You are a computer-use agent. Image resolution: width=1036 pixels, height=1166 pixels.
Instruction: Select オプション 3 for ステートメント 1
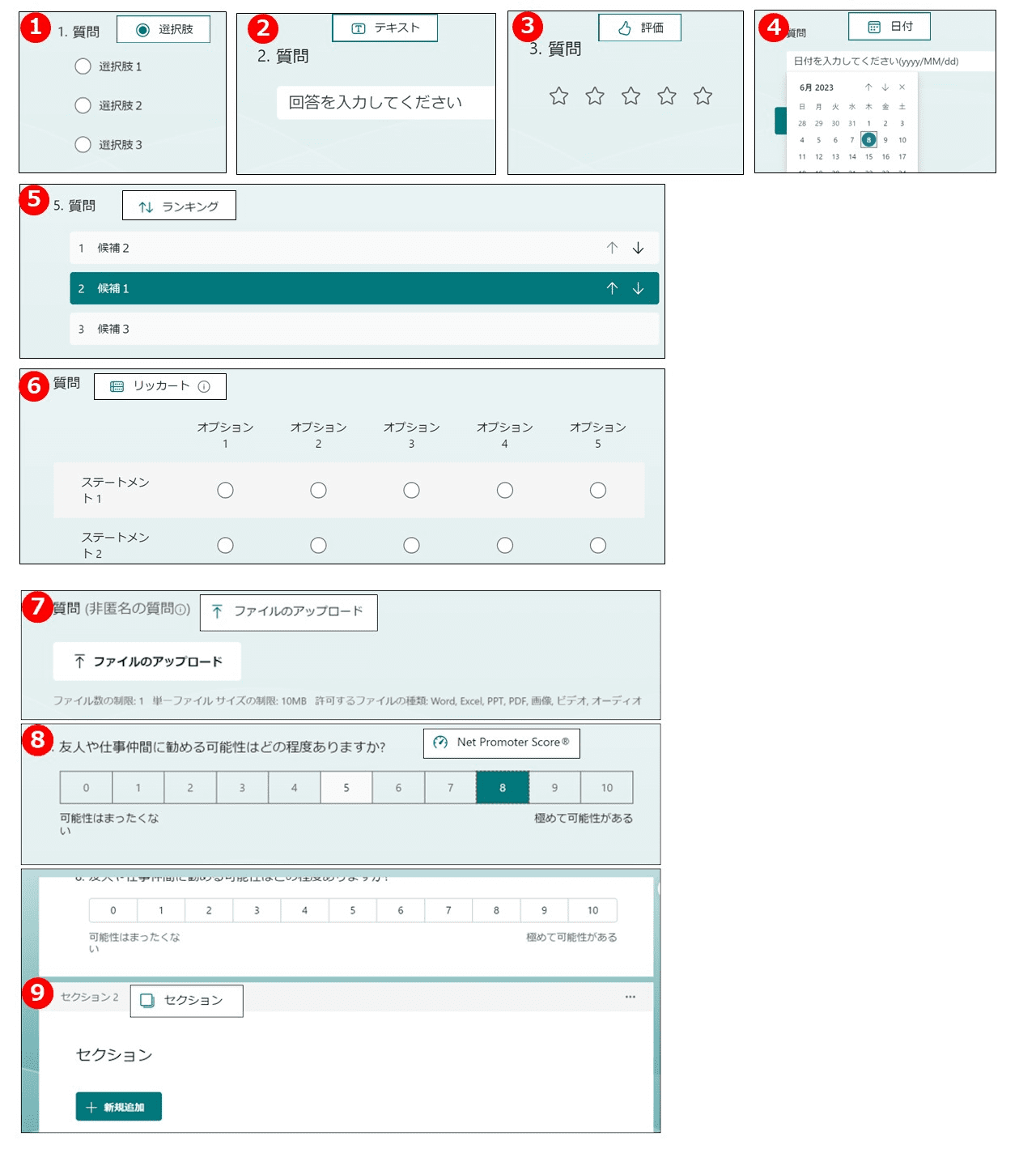(411, 490)
